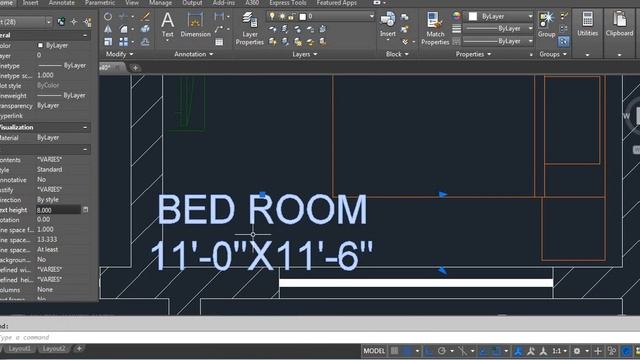Viewport: 640px width, 360px height.
Task: Switch to the View ribbon tab
Action: tap(132, 3)
